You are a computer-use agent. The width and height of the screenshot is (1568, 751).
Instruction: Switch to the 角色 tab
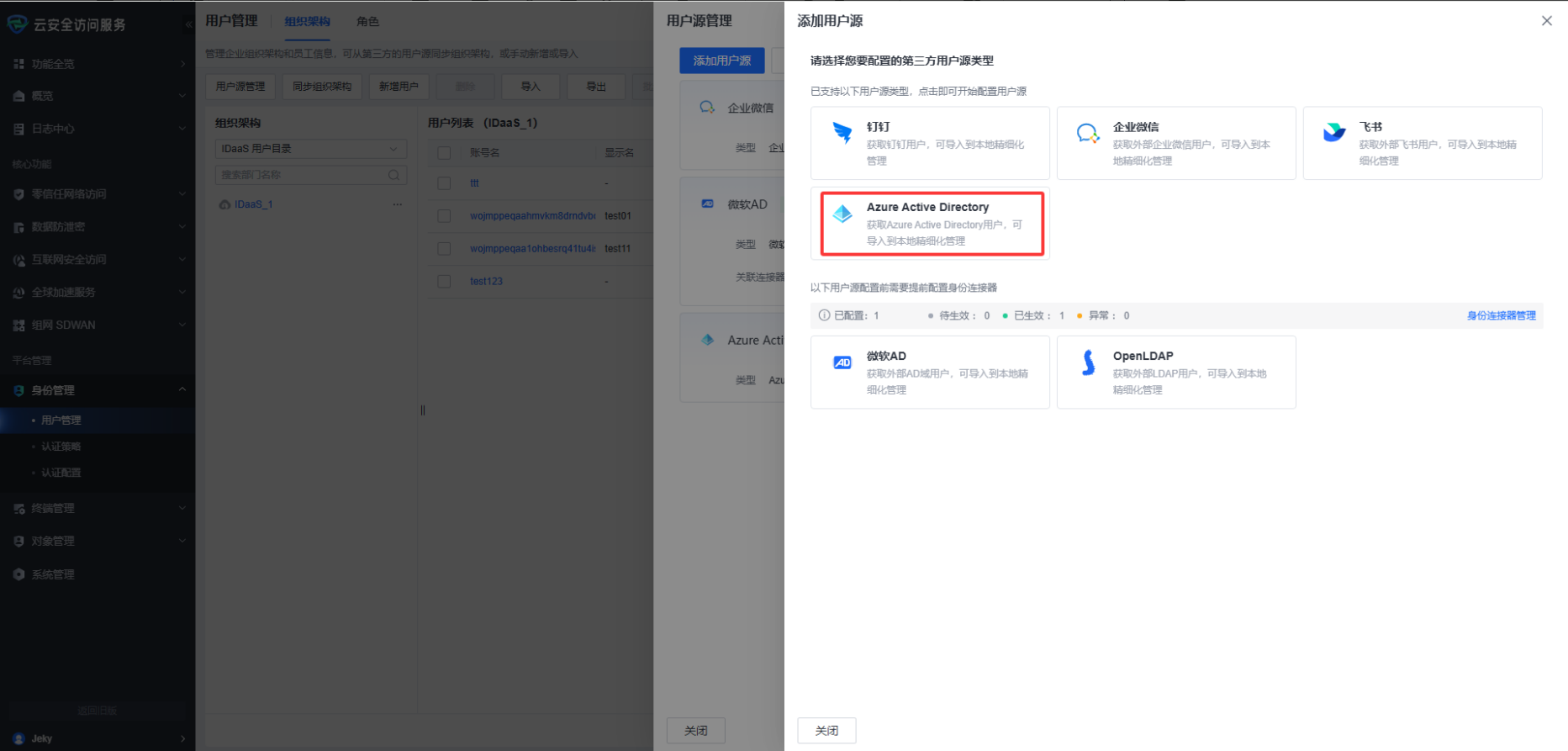pos(367,22)
